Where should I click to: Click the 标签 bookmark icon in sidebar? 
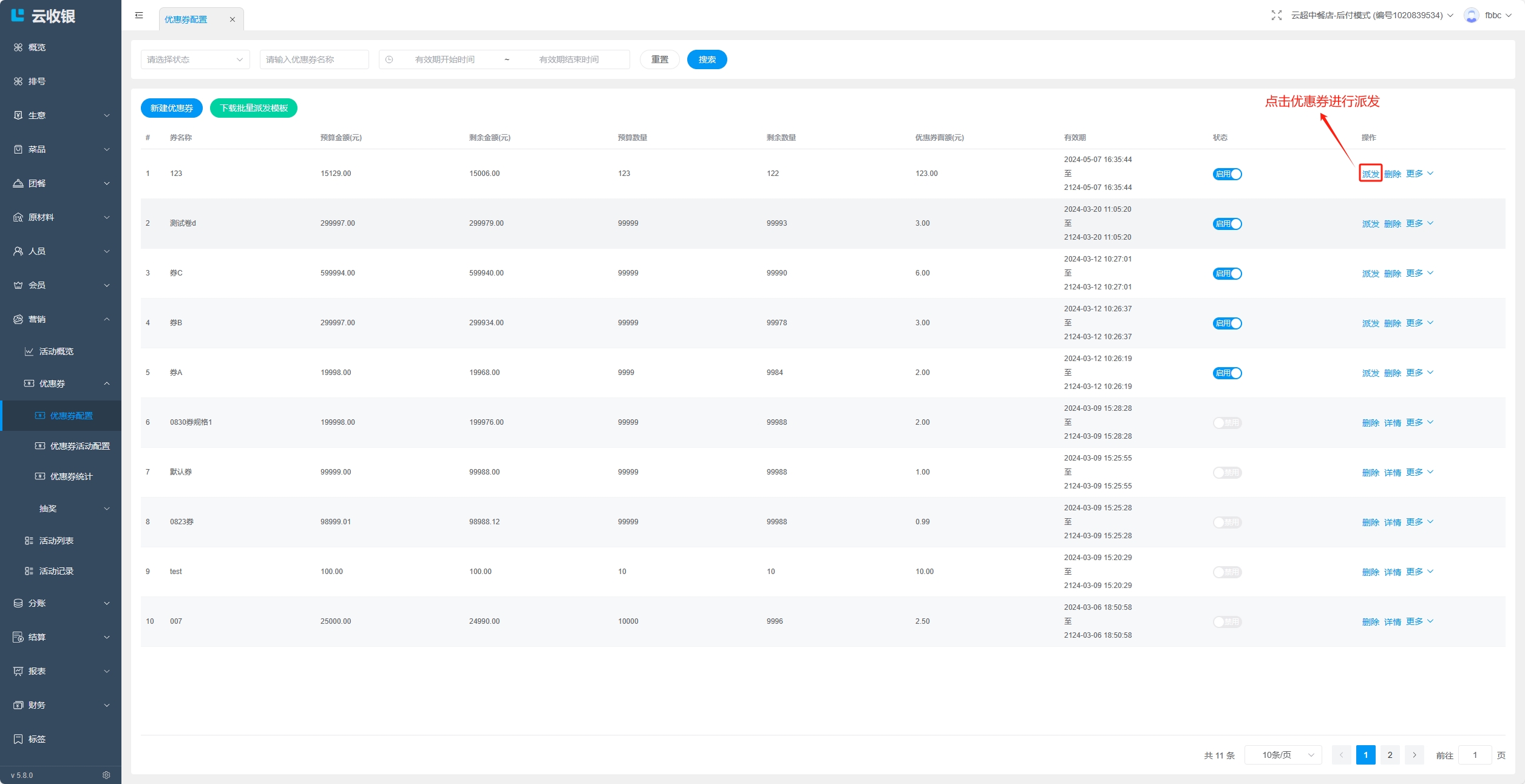pyautogui.click(x=18, y=739)
